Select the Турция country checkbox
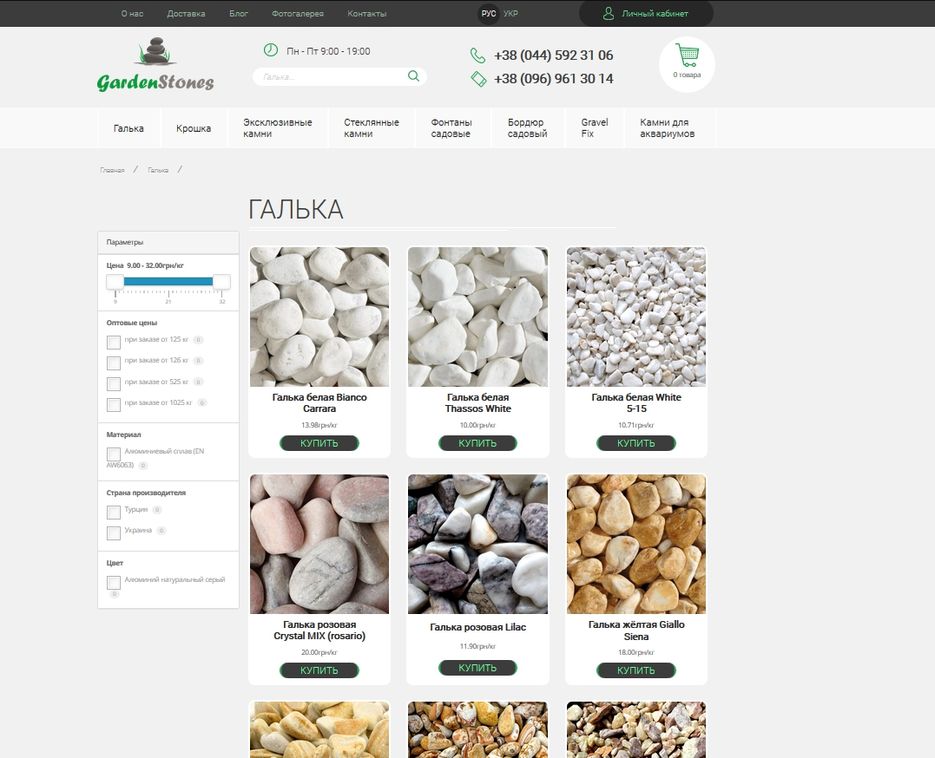Image resolution: width=935 pixels, height=758 pixels. 114,512
